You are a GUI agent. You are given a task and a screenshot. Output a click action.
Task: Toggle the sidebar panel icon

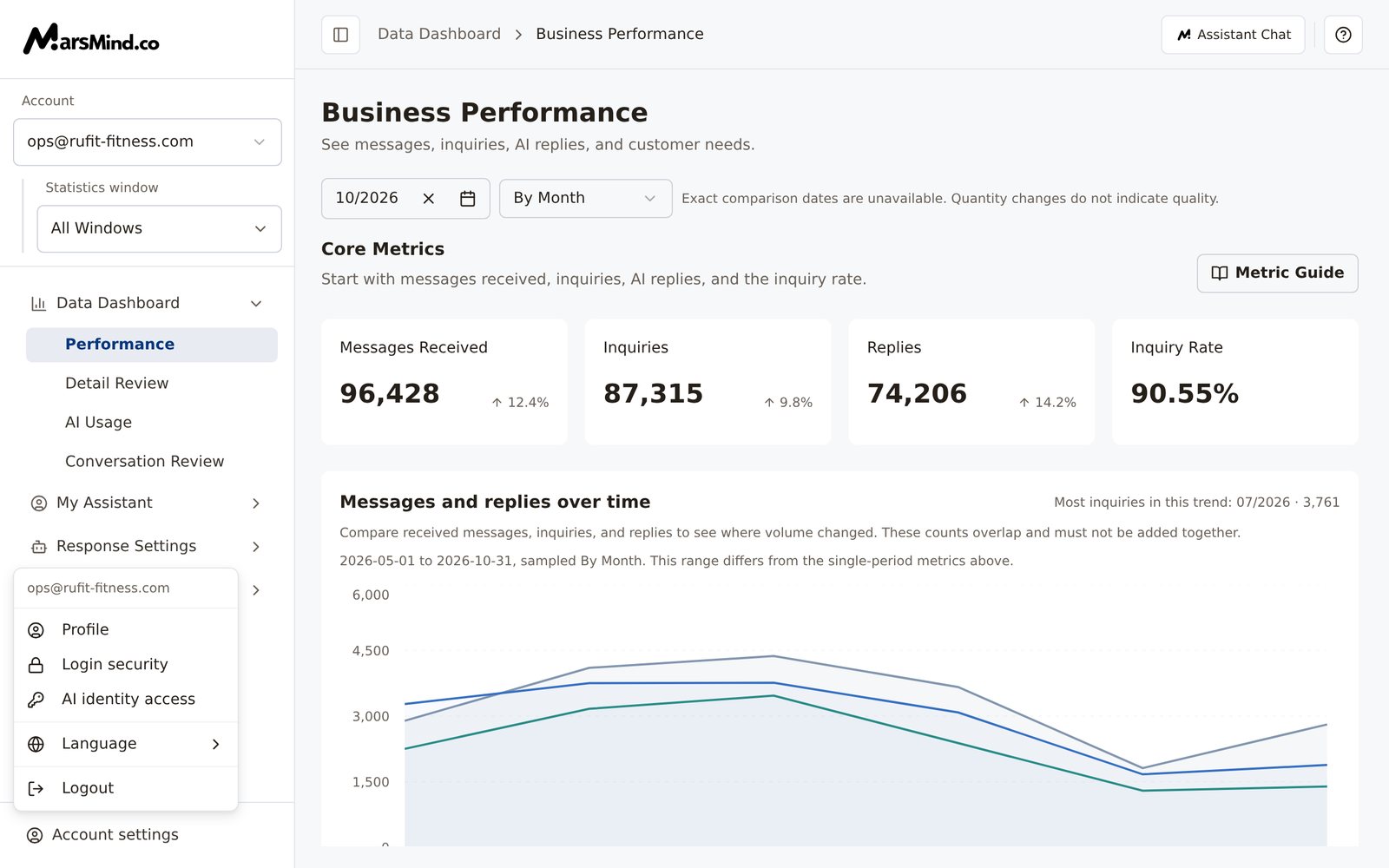[340, 35]
